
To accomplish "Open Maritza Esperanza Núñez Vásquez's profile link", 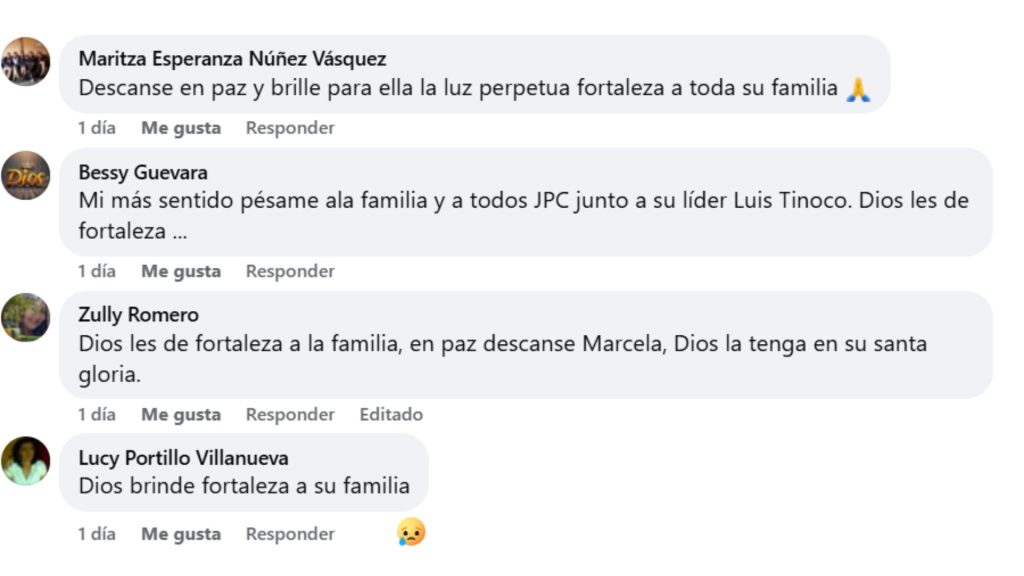I will pyautogui.click(x=232, y=58).
